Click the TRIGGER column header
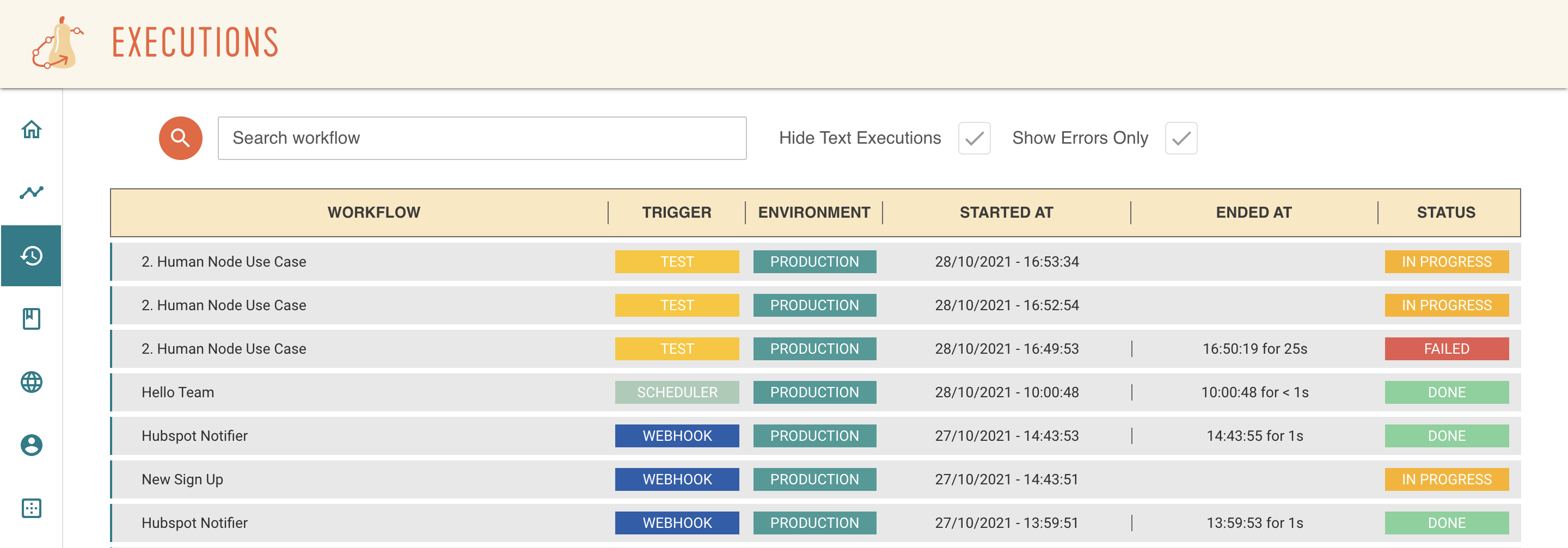Screen dimensions: 1568x548 [676, 212]
